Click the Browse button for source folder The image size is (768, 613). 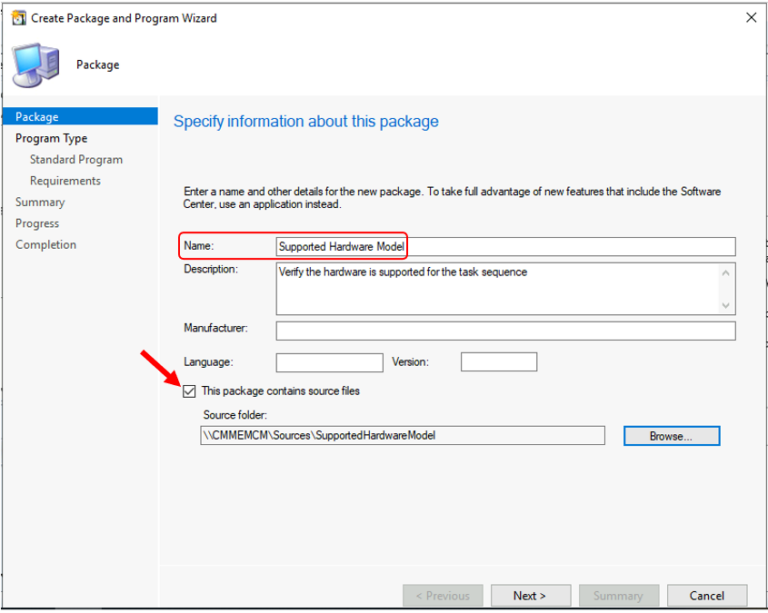671,436
